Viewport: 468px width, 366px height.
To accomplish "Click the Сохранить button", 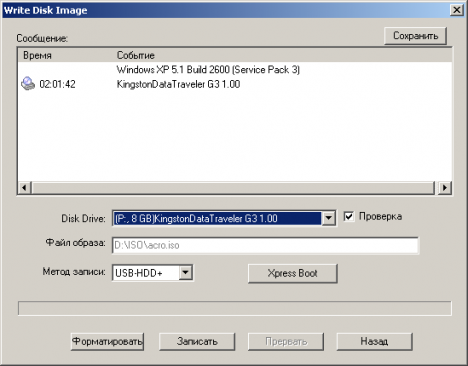I will pyautogui.click(x=415, y=36).
